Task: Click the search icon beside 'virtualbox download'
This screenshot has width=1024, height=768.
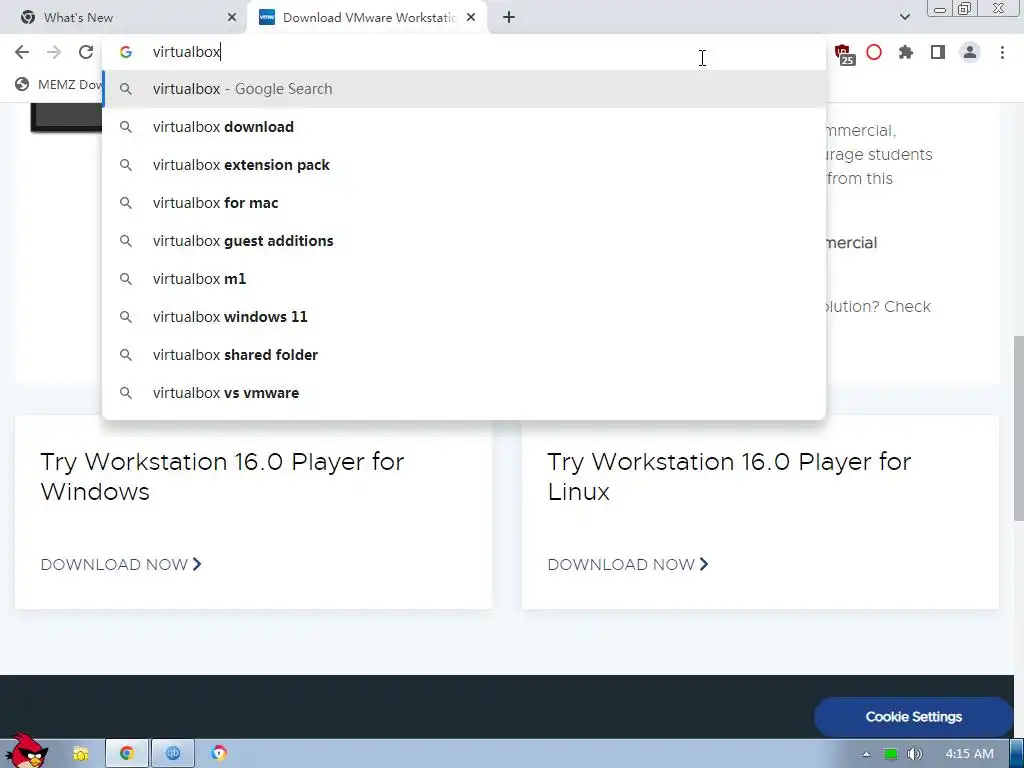Action: [x=126, y=127]
